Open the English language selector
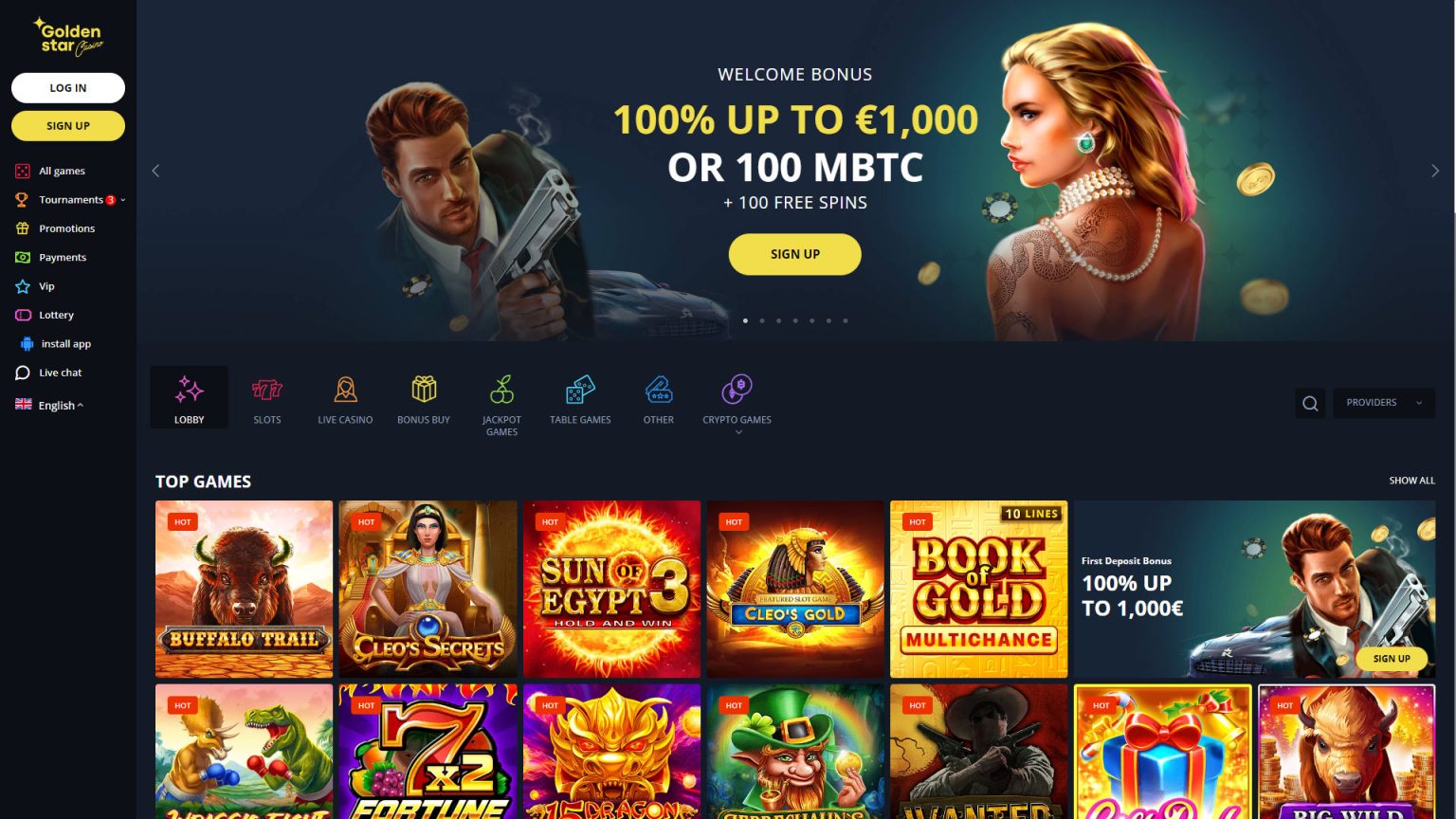 click(x=49, y=405)
